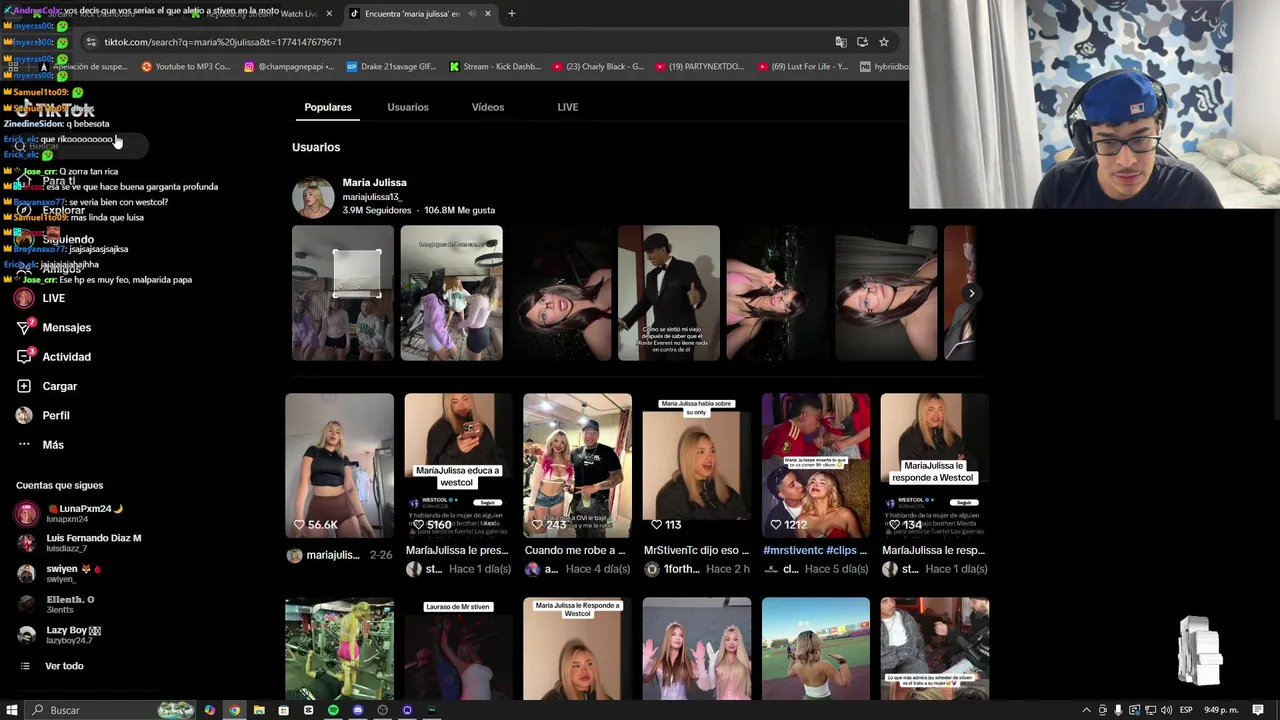Open 1forth author avatar under fourth video
Viewport: 1280px width, 720px height.
tap(652, 569)
